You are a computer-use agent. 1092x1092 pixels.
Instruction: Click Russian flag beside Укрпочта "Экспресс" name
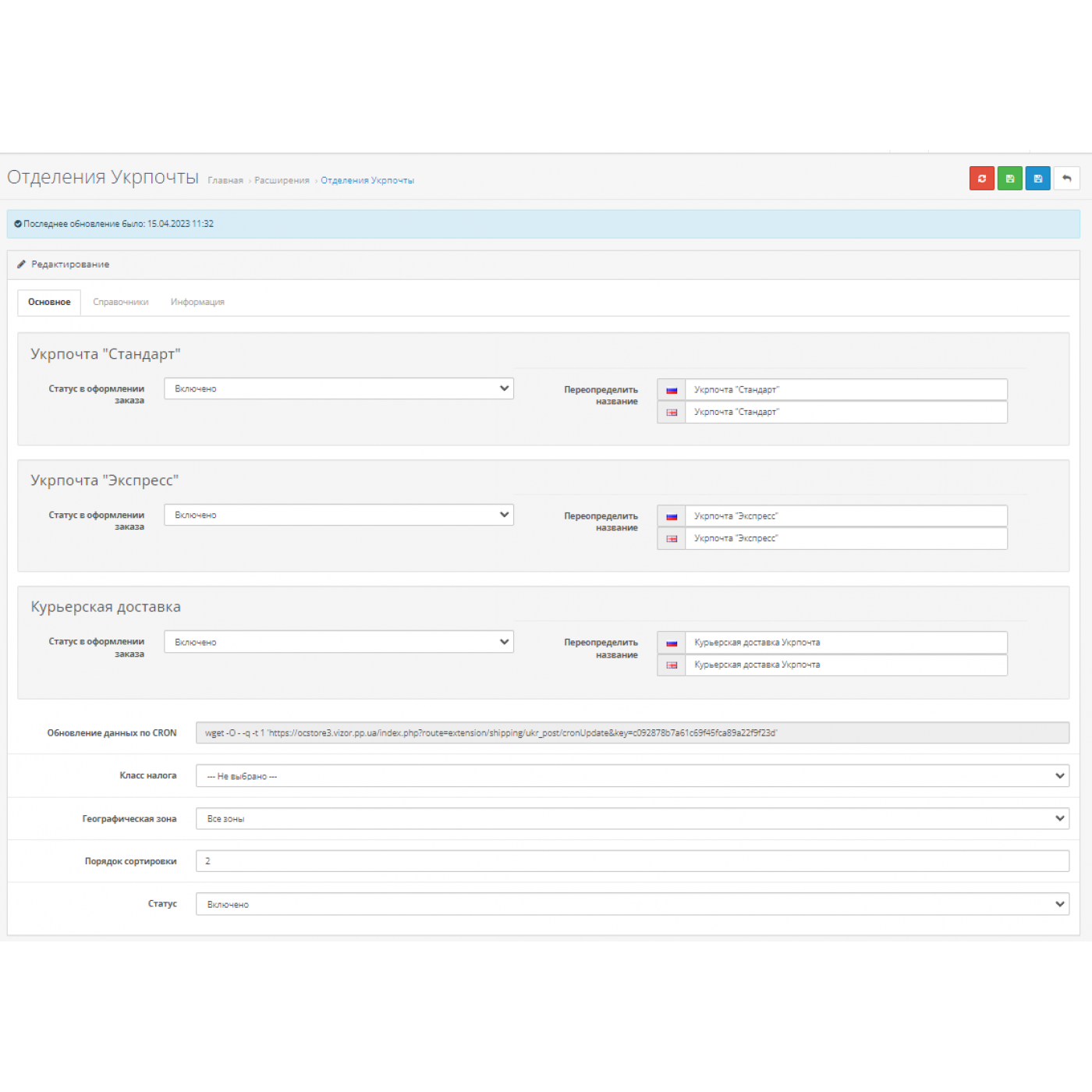coord(671,516)
